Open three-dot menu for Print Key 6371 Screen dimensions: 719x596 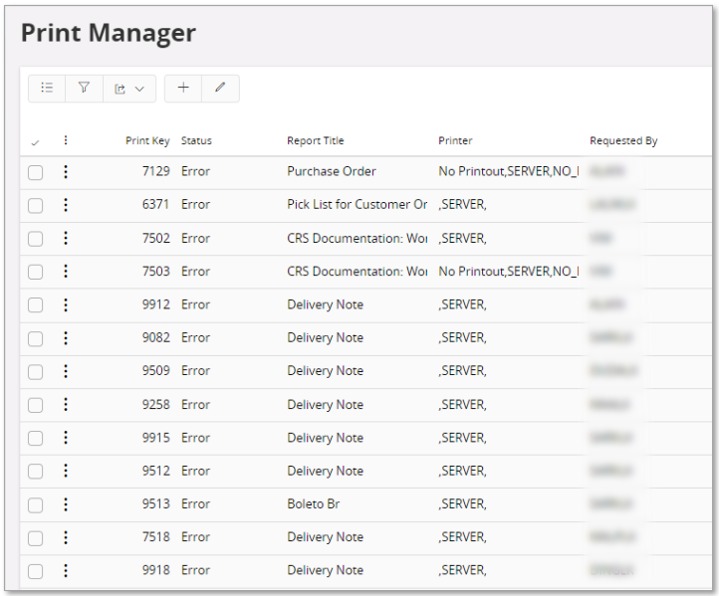pos(65,204)
